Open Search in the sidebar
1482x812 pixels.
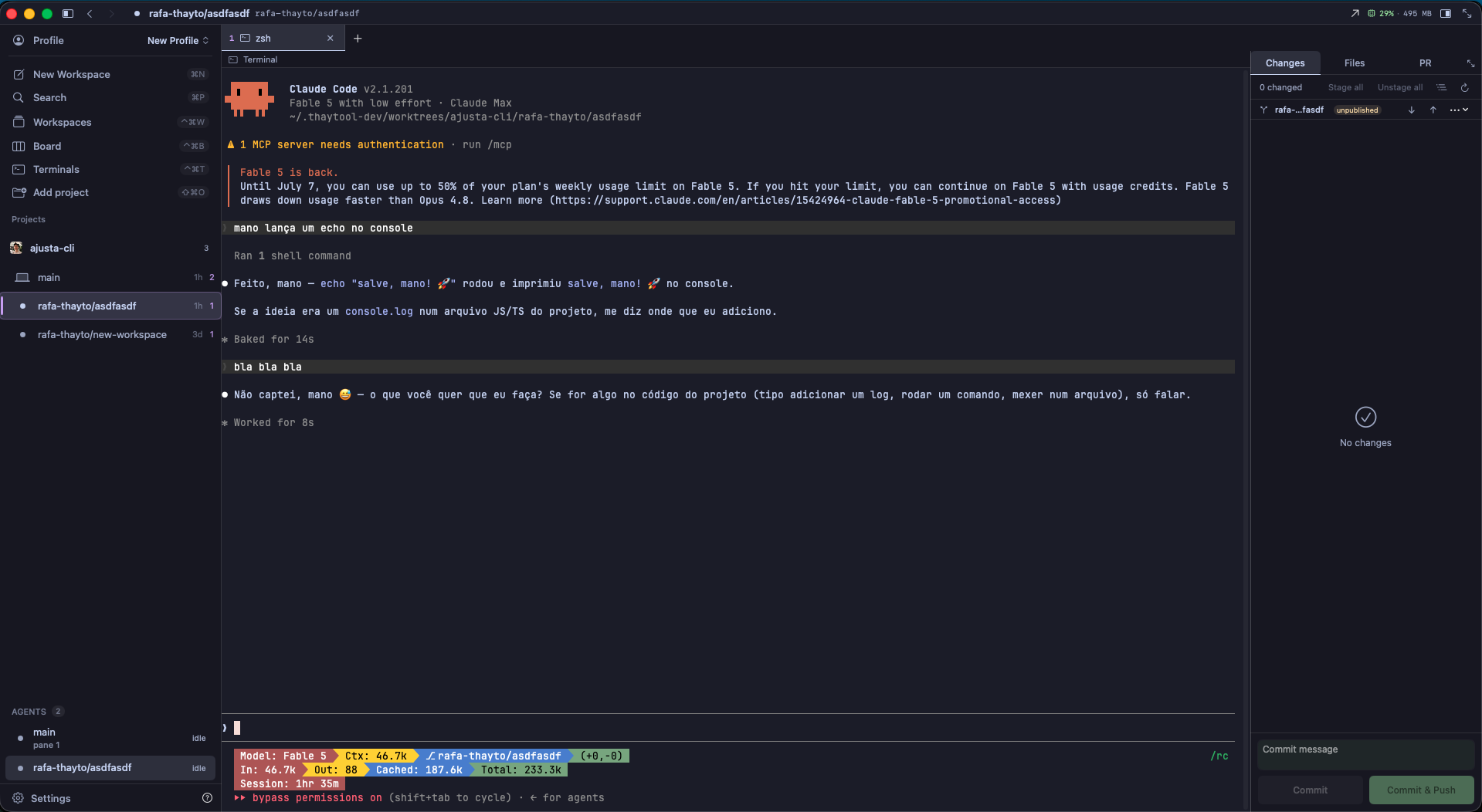[x=110, y=97]
